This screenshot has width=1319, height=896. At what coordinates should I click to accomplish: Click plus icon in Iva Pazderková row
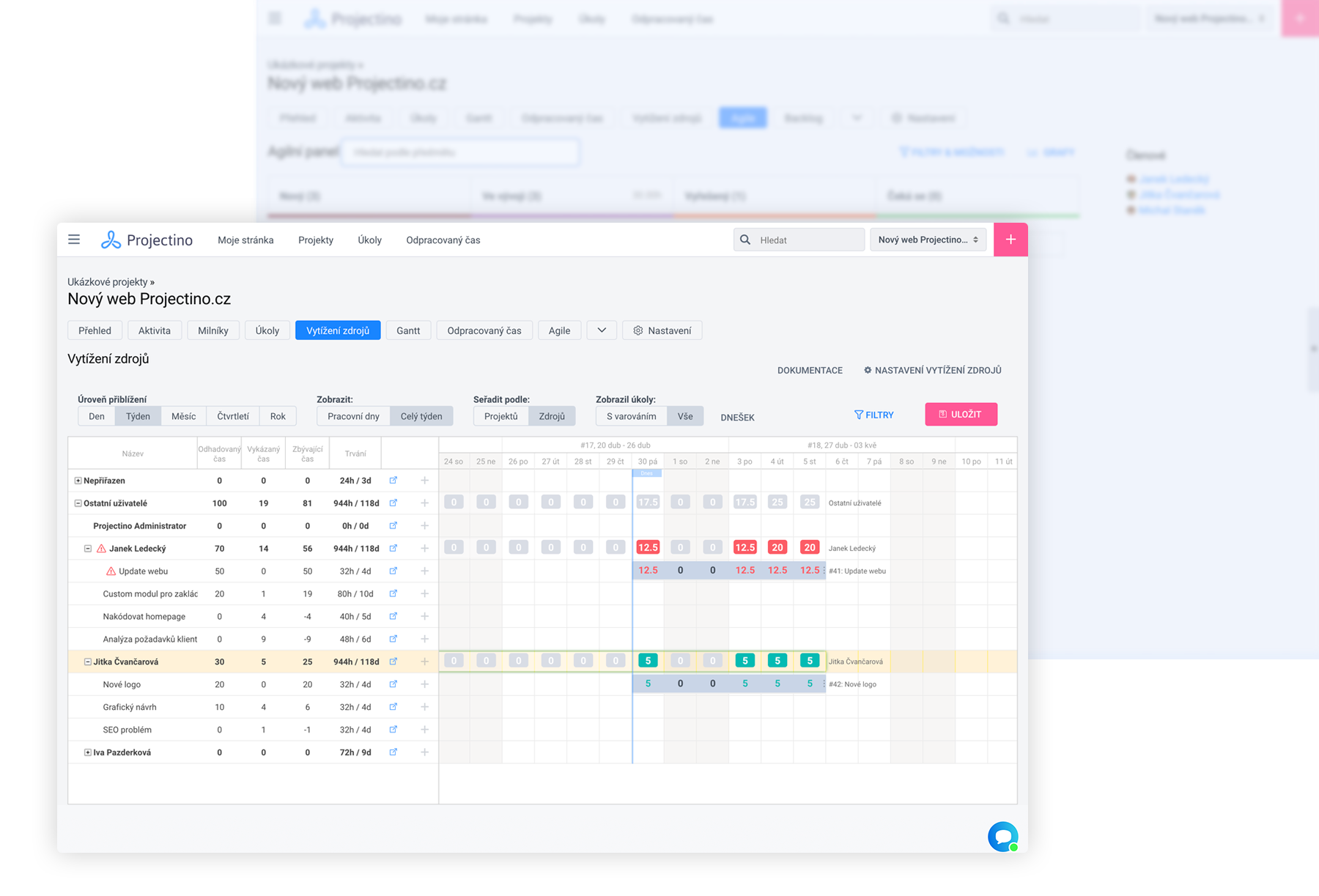pyautogui.click(x=424, y=752)
